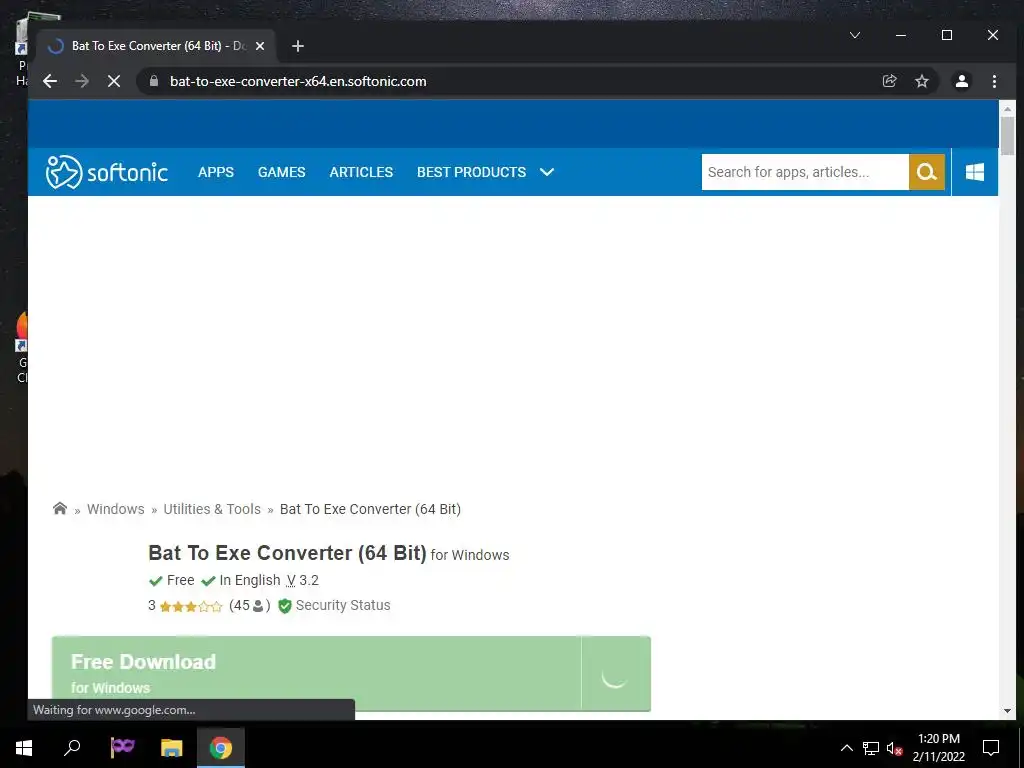
Task: Click the Chrome taskbar icon
Action: (x=221, y=748)
